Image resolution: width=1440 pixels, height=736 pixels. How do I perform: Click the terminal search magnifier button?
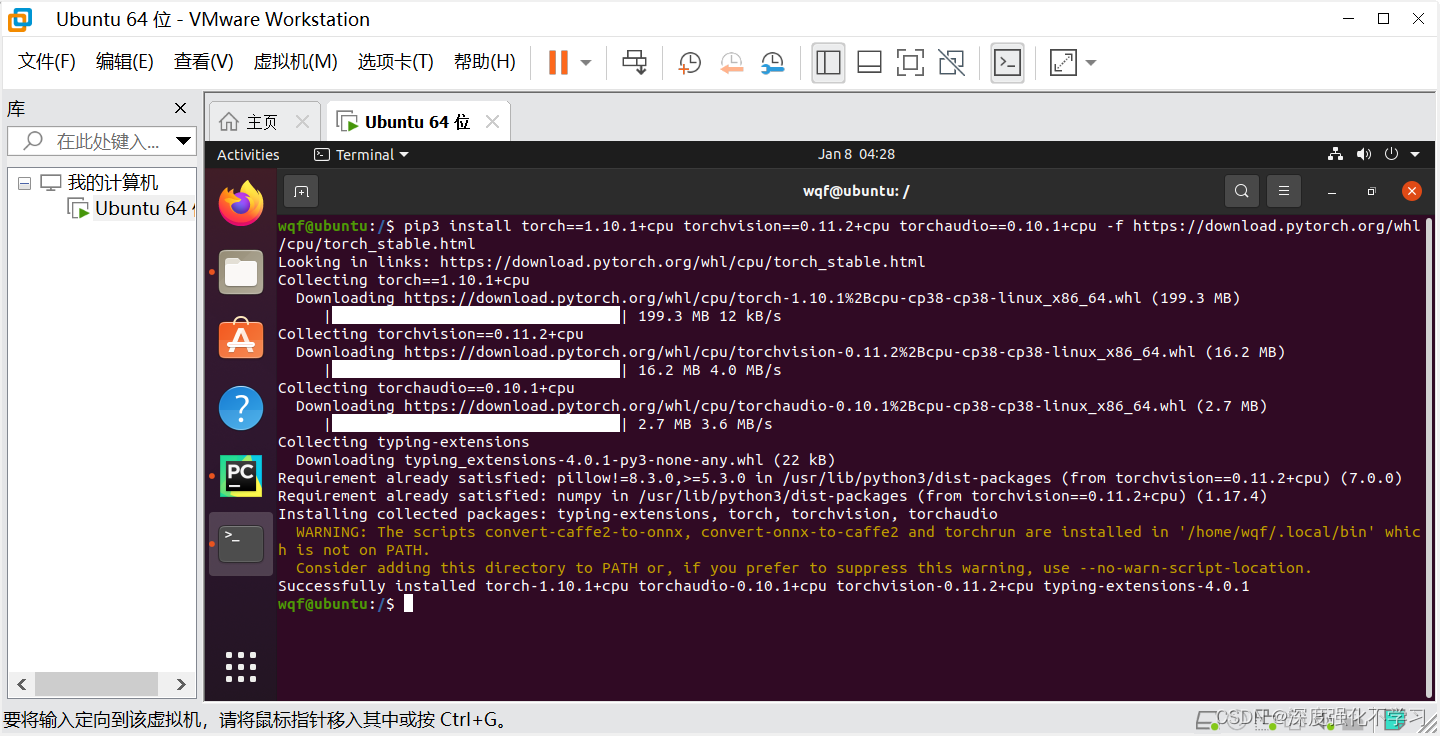tap(1241, 191)
